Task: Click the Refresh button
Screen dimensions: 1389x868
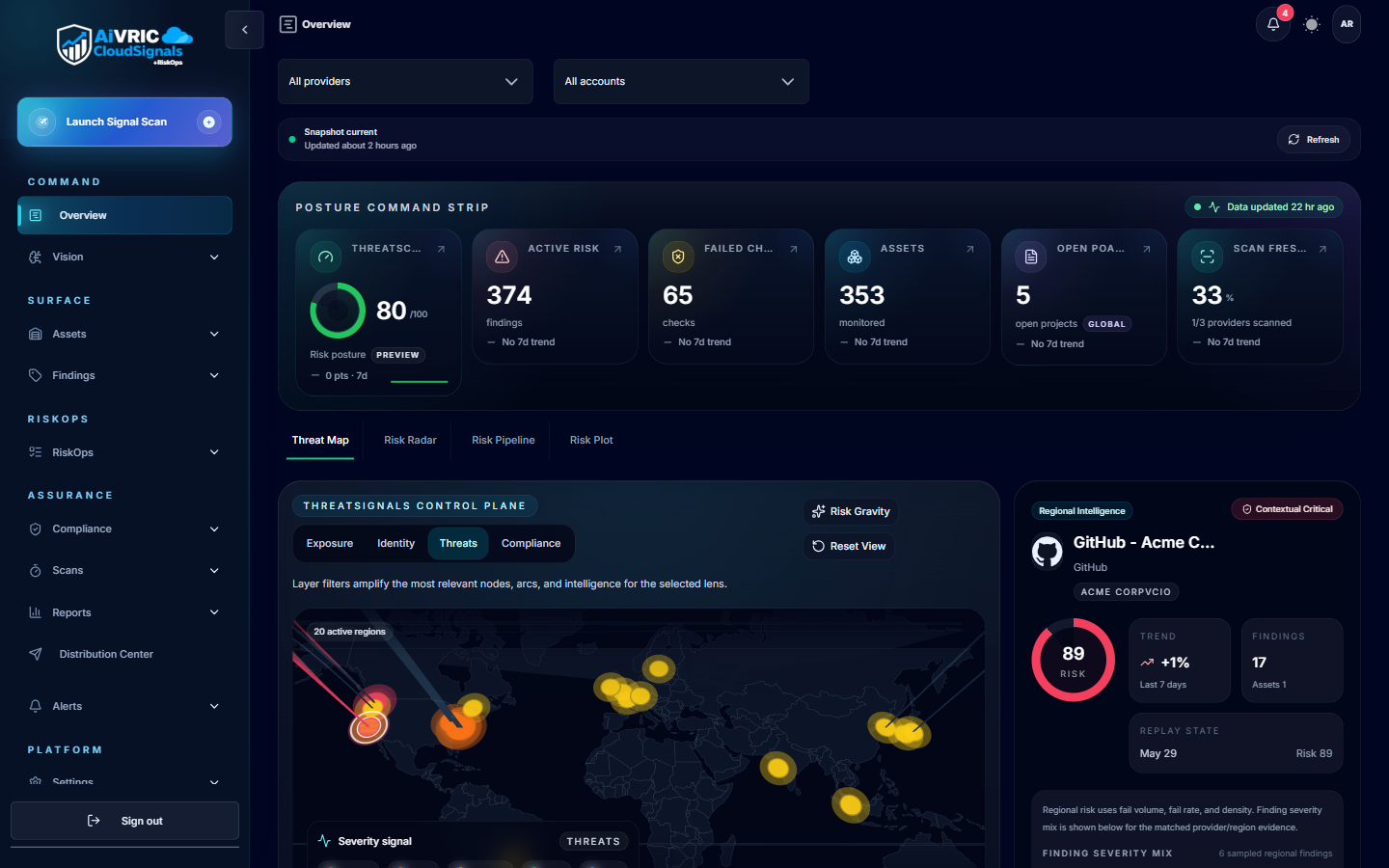Action: coord(1313,140)
